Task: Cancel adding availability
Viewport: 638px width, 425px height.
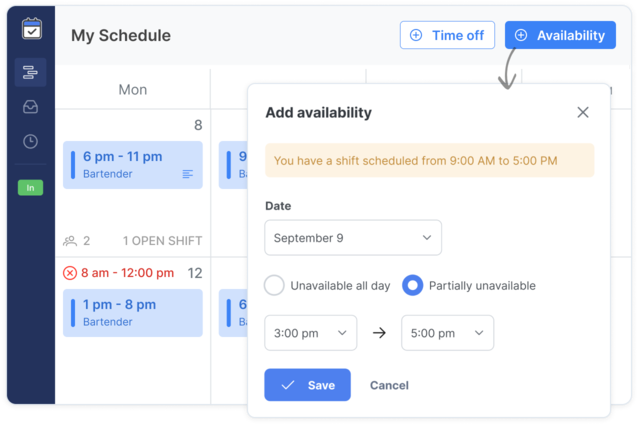Action: pyautogui.click(x=389, y=385)
